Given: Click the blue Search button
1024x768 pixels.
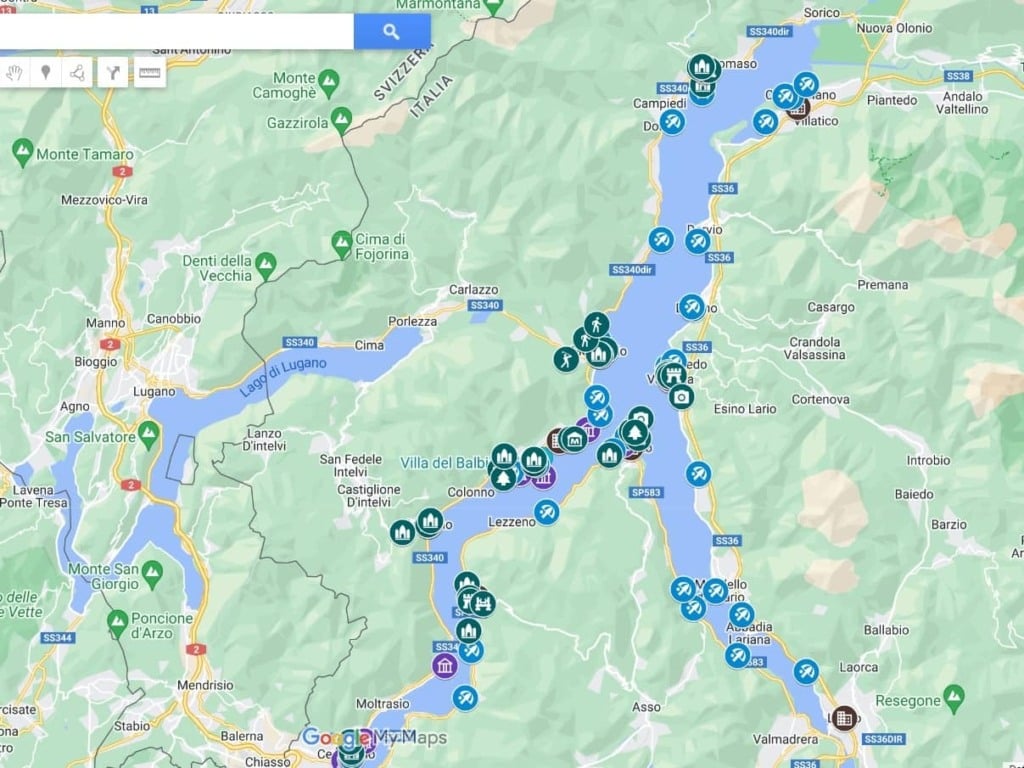Looking at the screenshot, I should click(389, 31).
